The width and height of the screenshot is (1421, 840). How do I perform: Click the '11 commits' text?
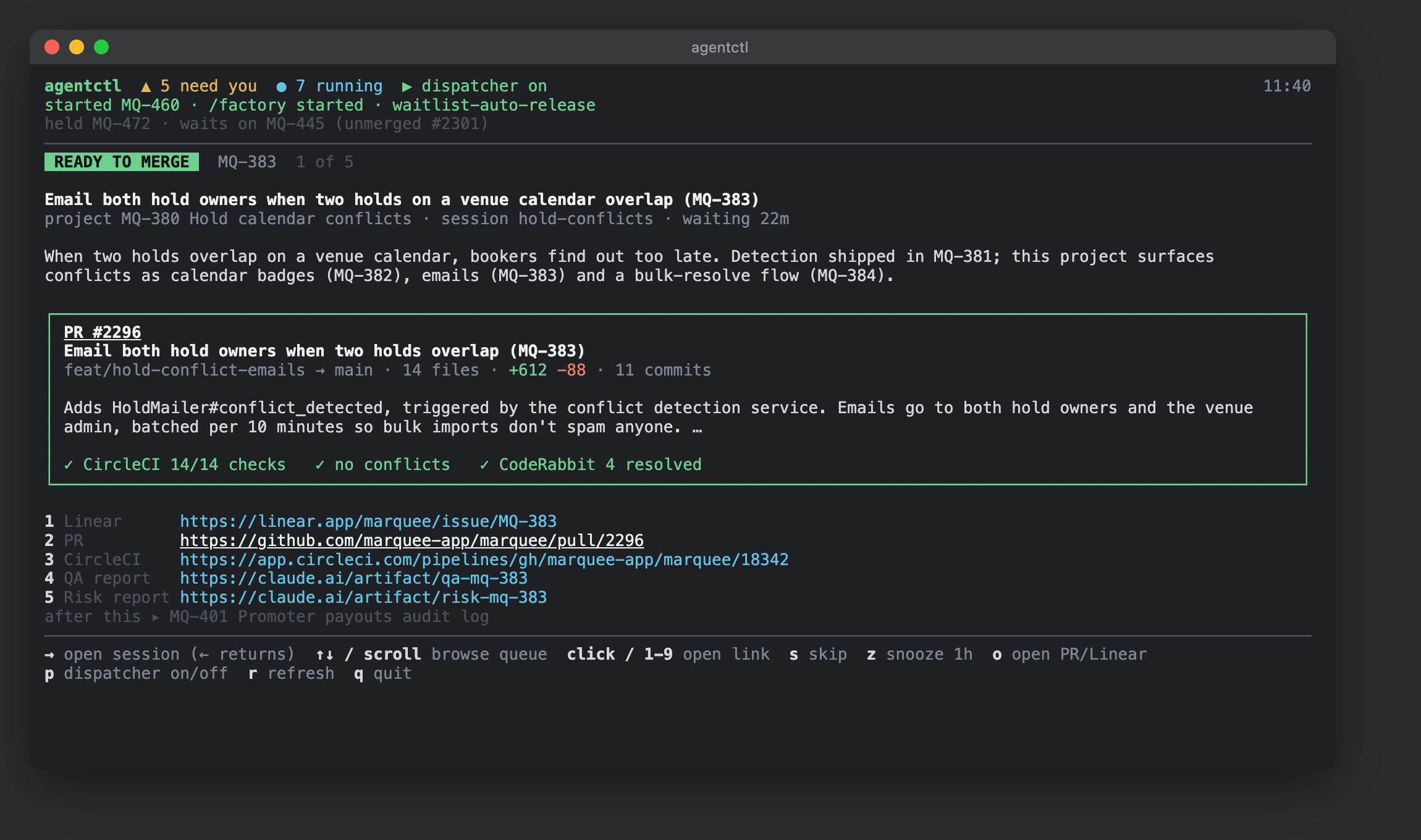(663, 370)
